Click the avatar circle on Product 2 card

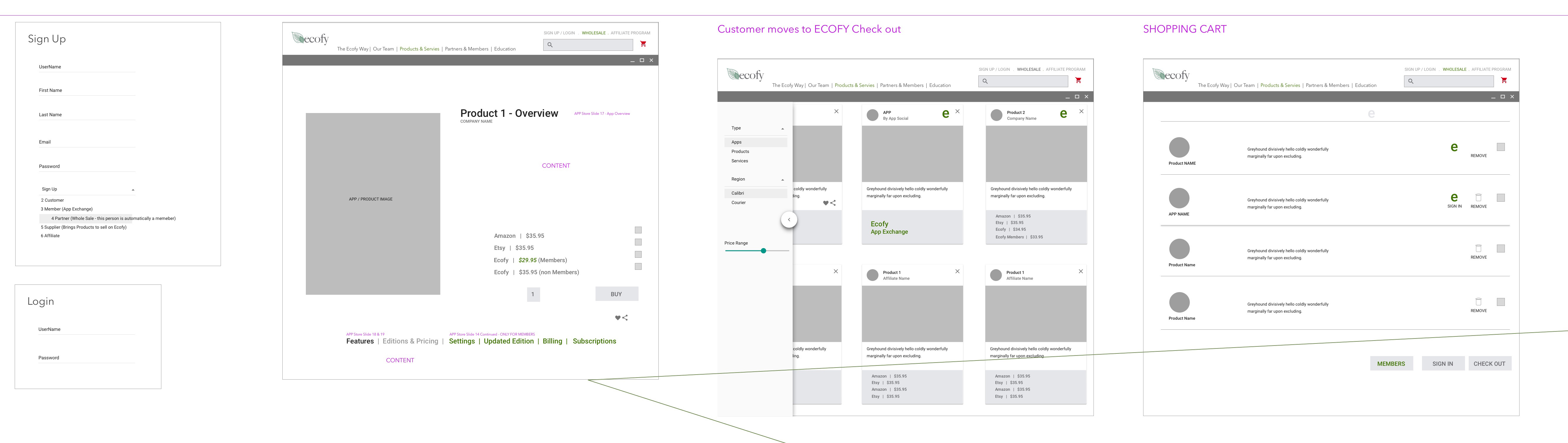(x=997, y=115)
